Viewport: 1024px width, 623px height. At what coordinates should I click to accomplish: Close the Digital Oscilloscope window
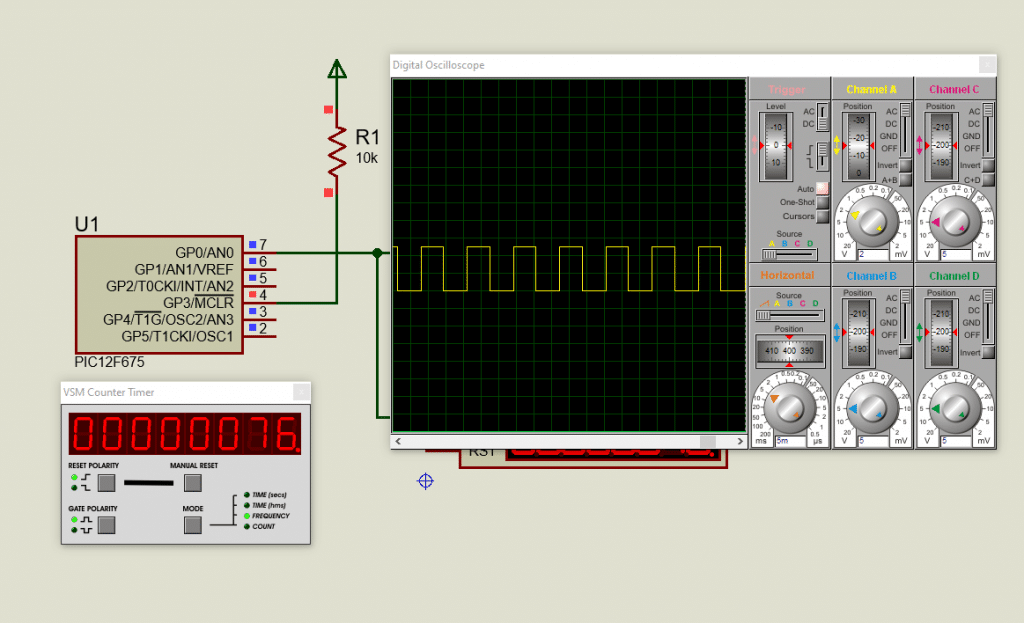[987, 65]
